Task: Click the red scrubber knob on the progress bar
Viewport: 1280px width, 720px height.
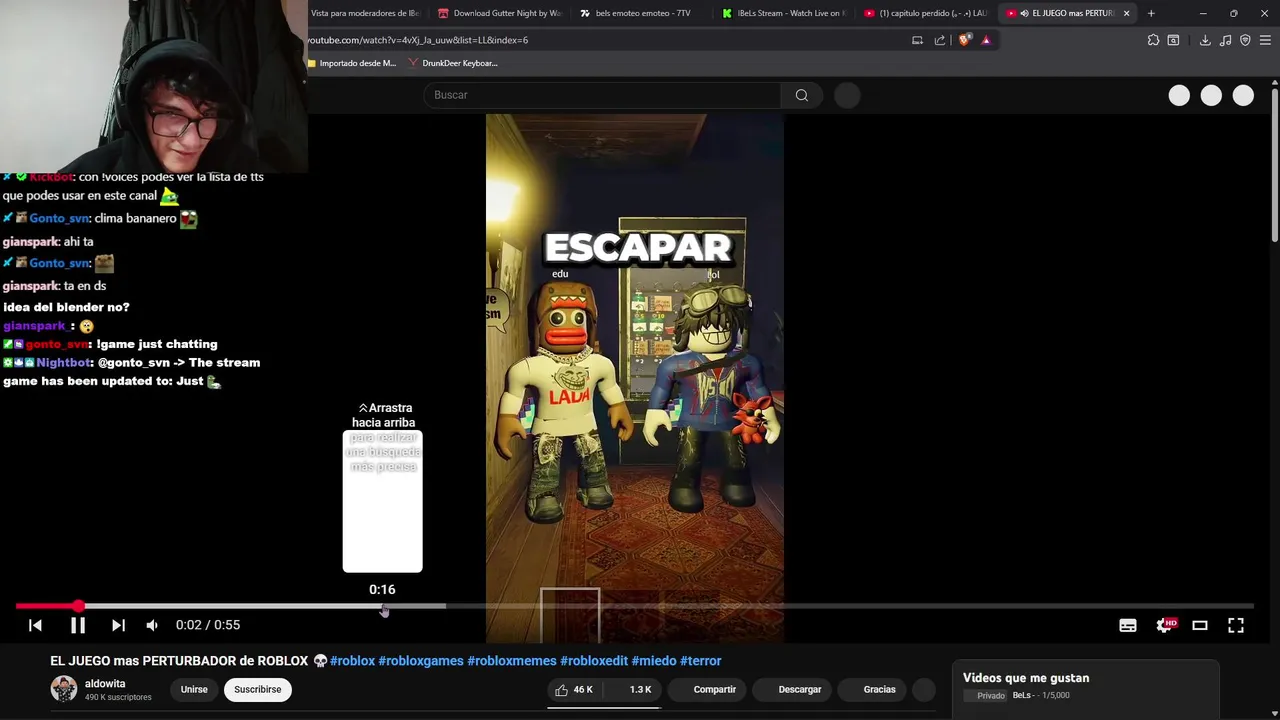Action: point(78,606)
